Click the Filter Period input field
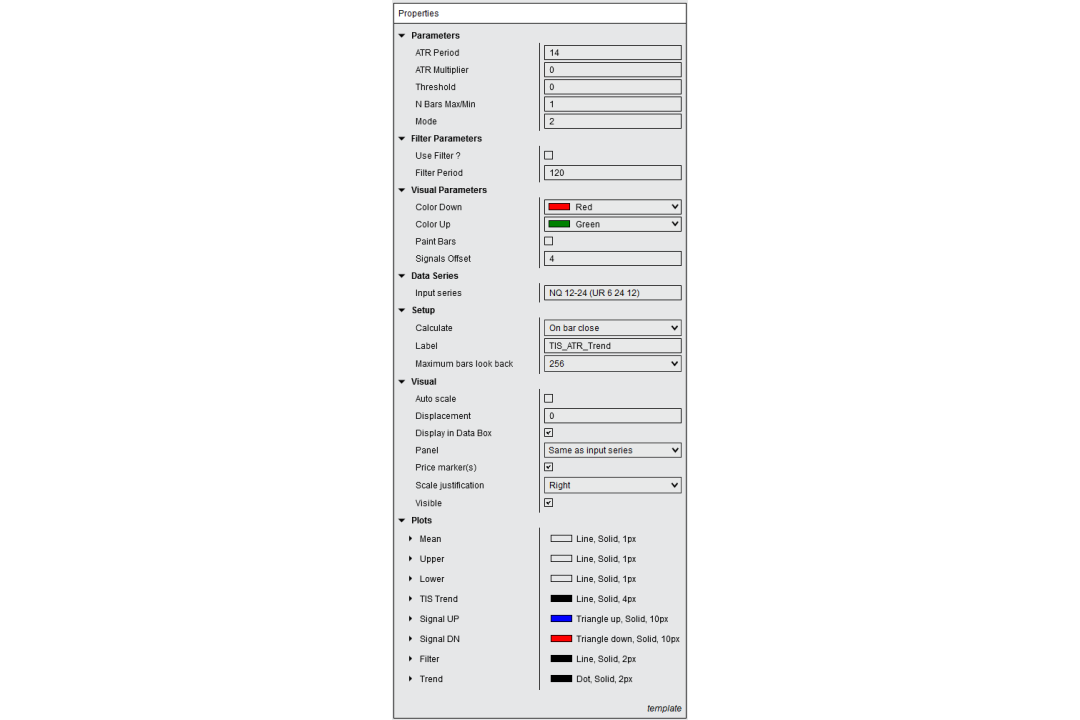1080x720 pixels. coord(612,173)
